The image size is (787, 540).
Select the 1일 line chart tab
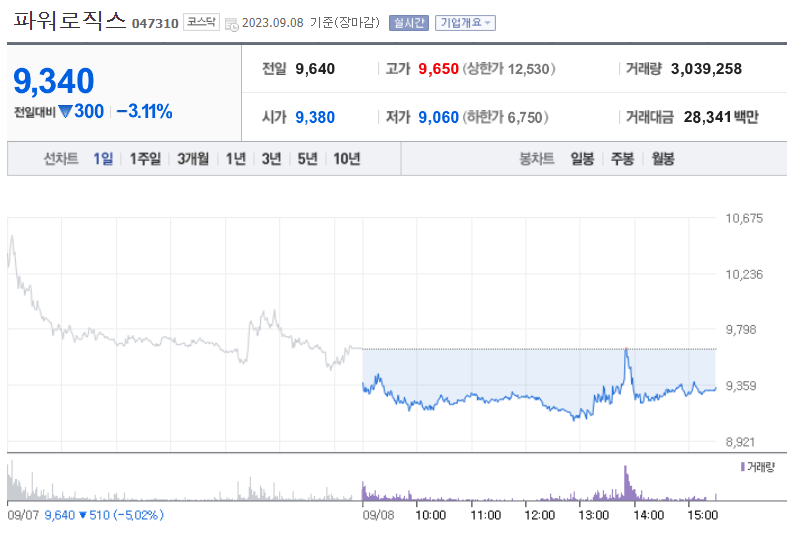(103, 159)
